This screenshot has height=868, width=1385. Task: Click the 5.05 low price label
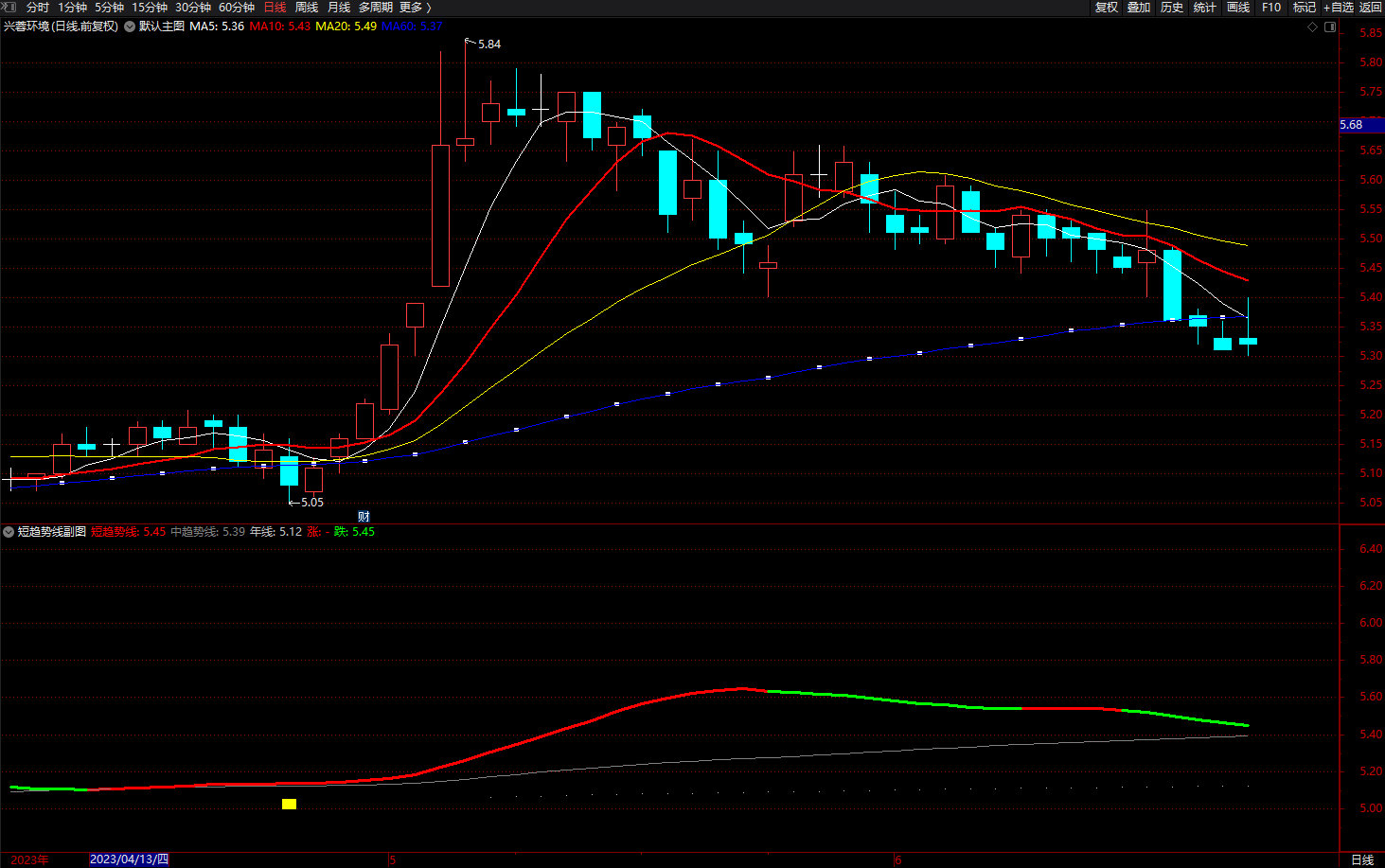(312, 503)
